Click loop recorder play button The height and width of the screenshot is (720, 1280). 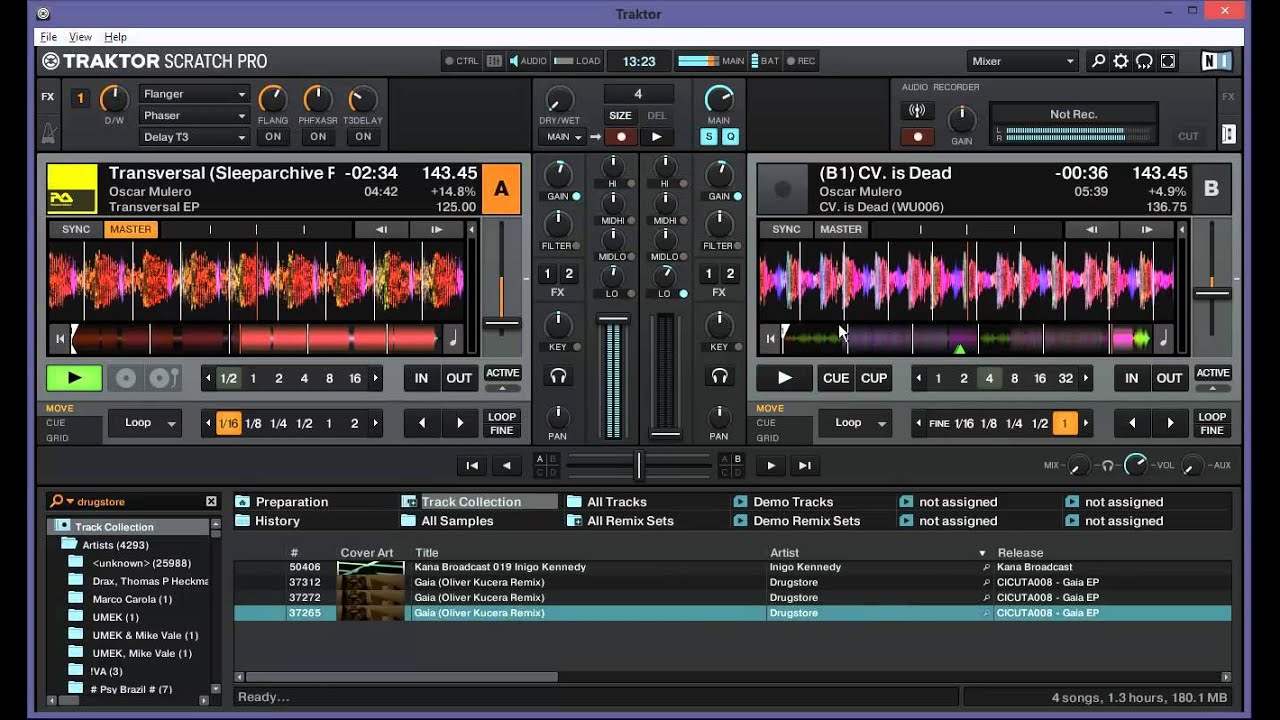[656, 137]
